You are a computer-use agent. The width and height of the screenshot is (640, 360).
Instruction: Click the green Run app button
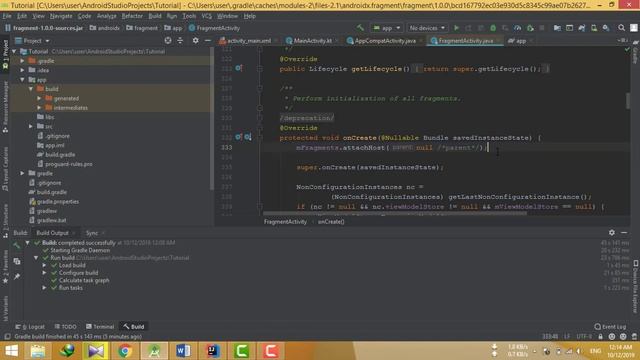click(x=456, y=28)
